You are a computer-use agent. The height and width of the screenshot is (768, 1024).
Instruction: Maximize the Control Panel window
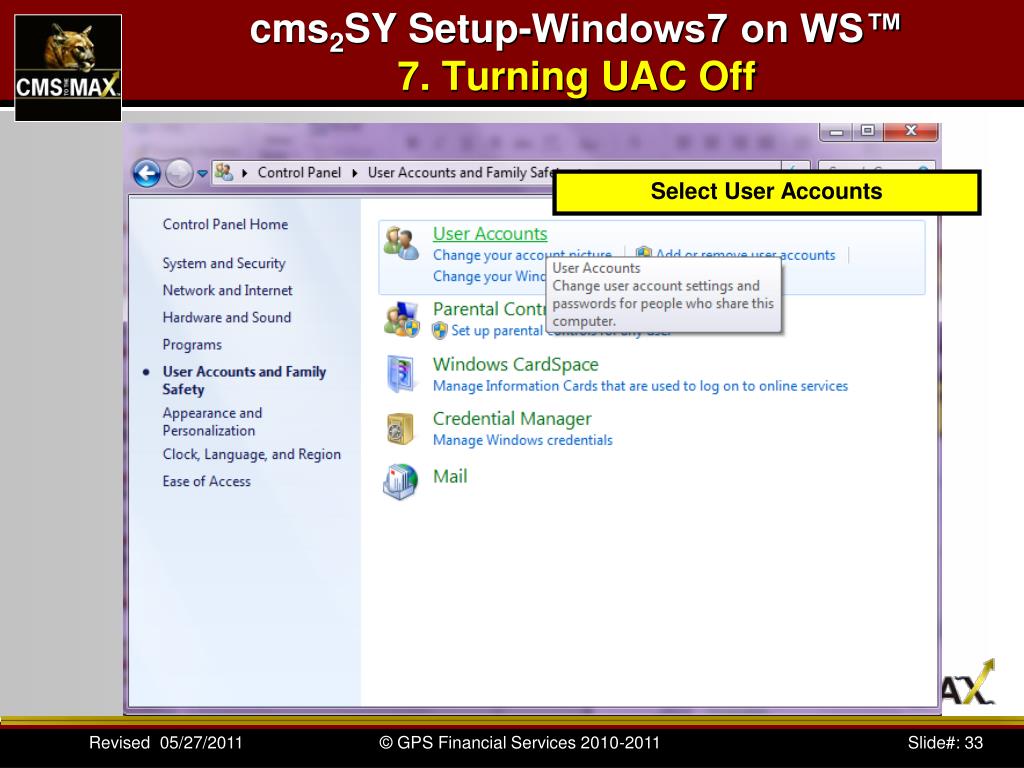coord(867,131)
